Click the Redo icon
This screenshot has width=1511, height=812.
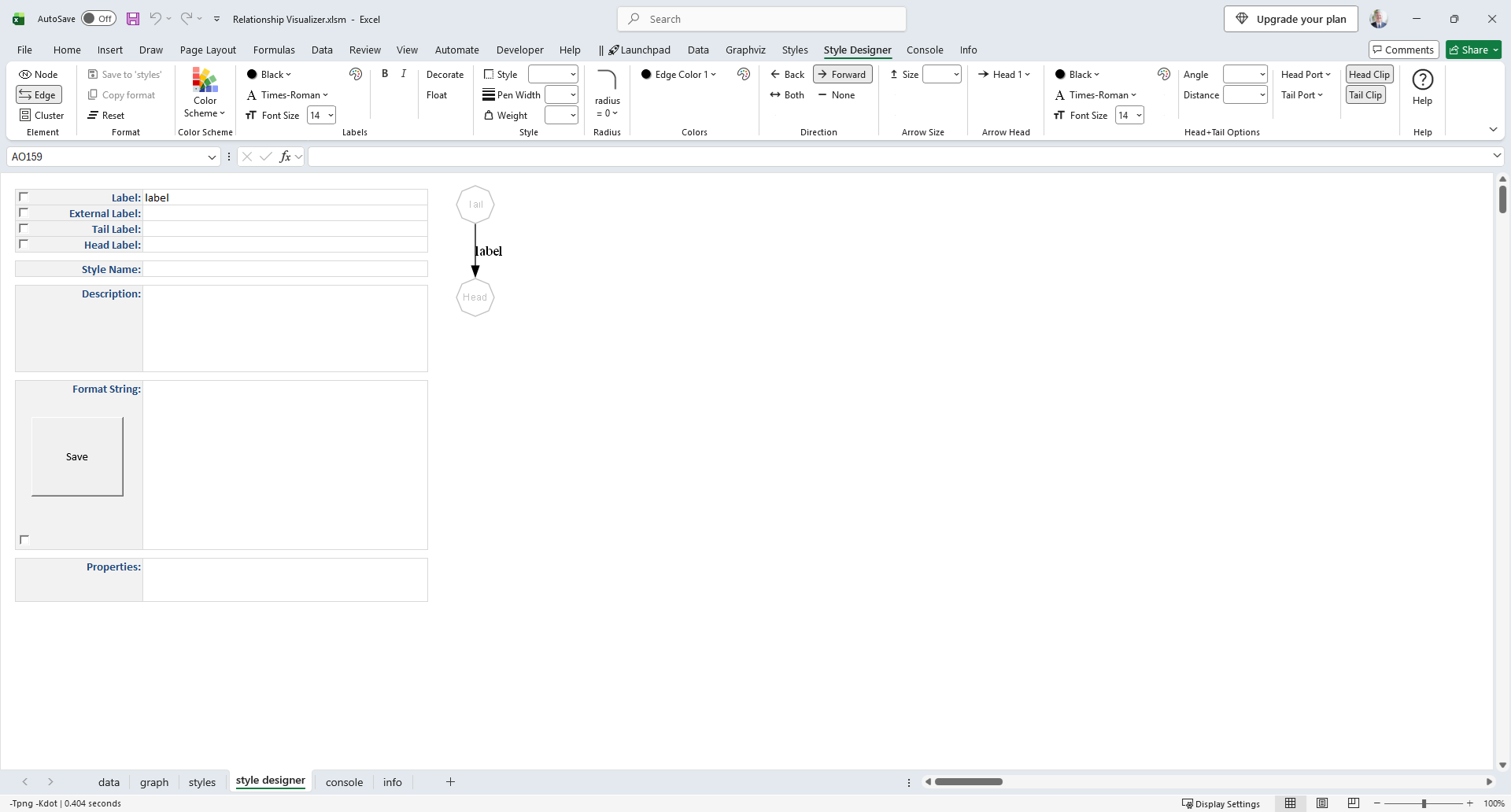click(x=187, y=18)
